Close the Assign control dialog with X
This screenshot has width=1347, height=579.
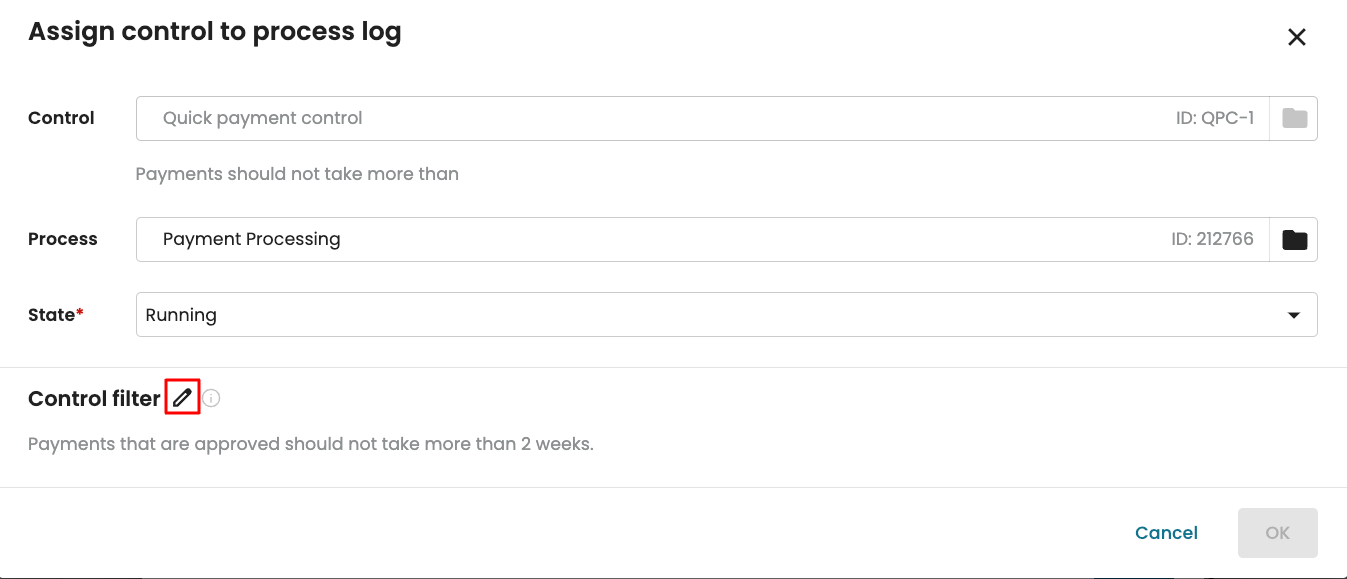pos(1296,38)
